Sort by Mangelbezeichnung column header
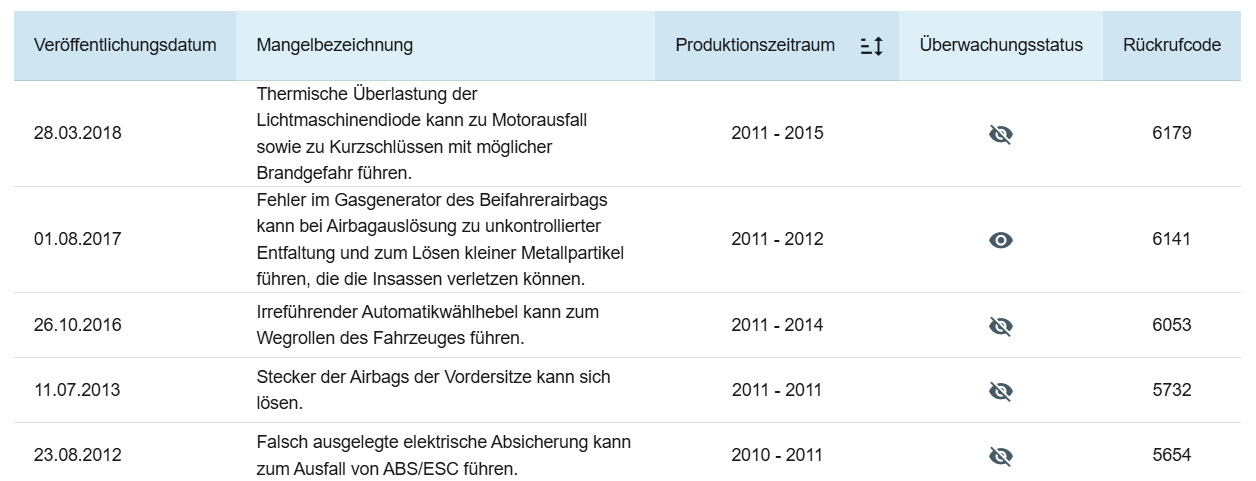Viewport: 1256px width, 481px height. (334, 46)
